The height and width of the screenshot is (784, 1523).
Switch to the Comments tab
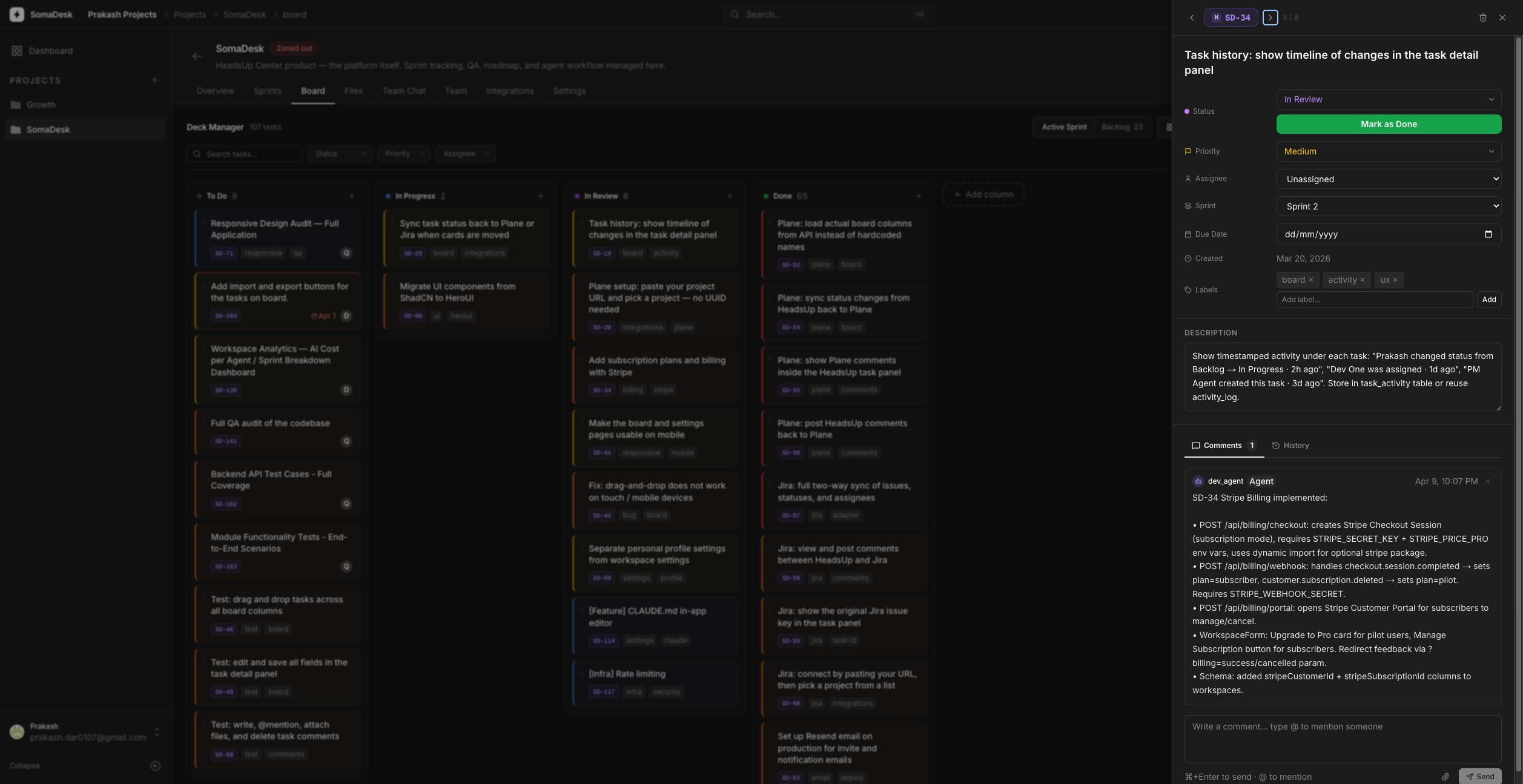click(x=1224, y=446)
